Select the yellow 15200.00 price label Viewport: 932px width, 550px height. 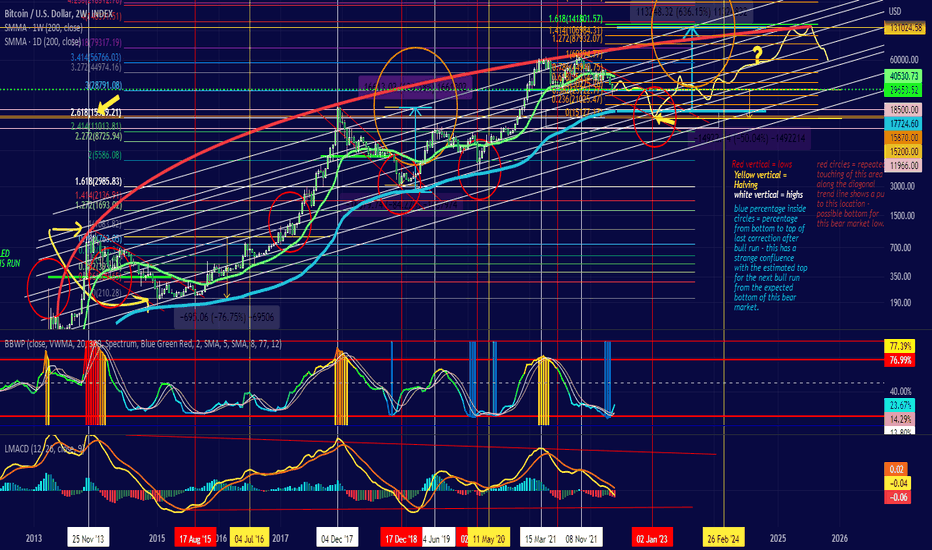point(905,152)
